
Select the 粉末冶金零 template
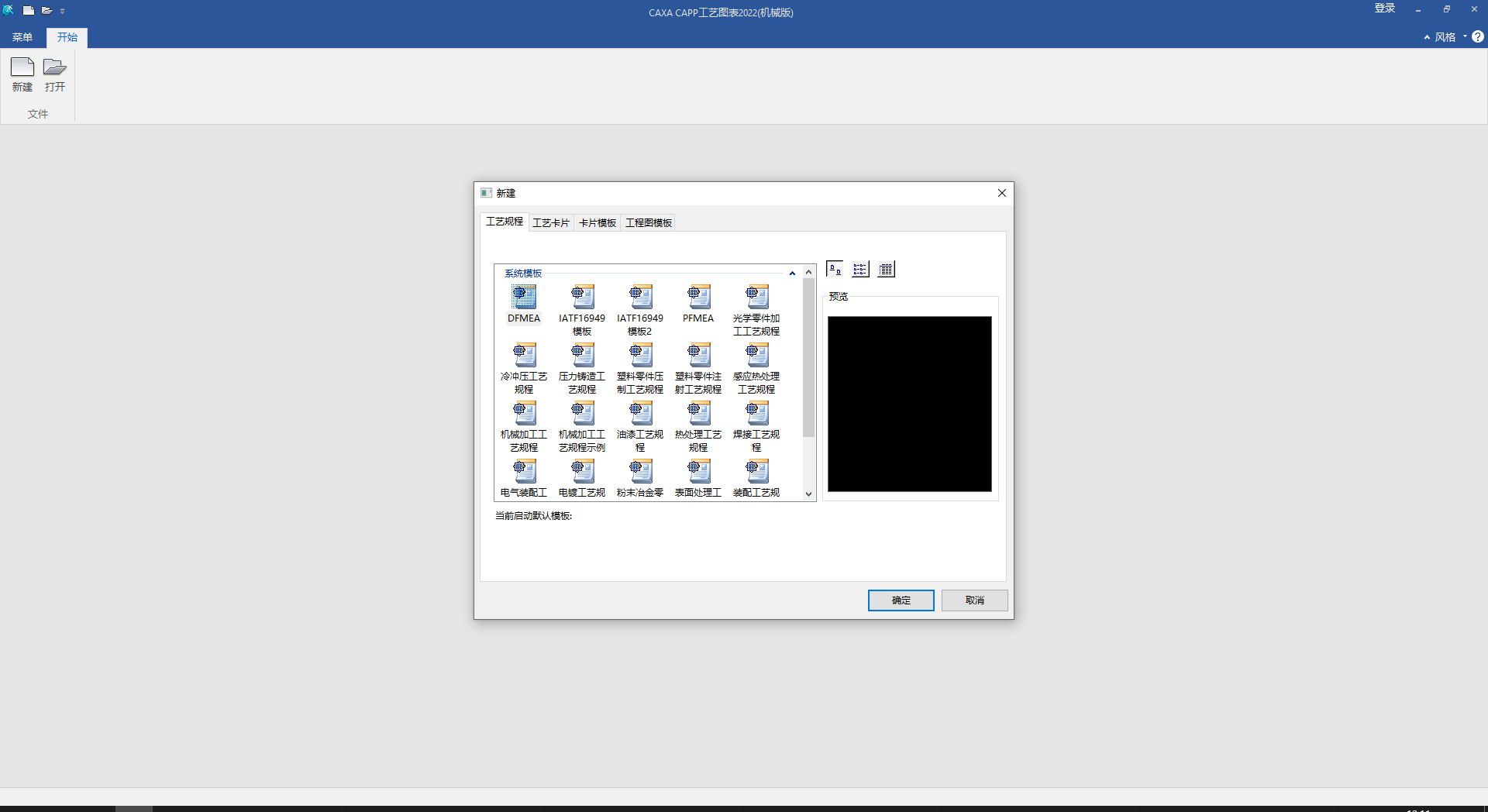tap(640, 478)
